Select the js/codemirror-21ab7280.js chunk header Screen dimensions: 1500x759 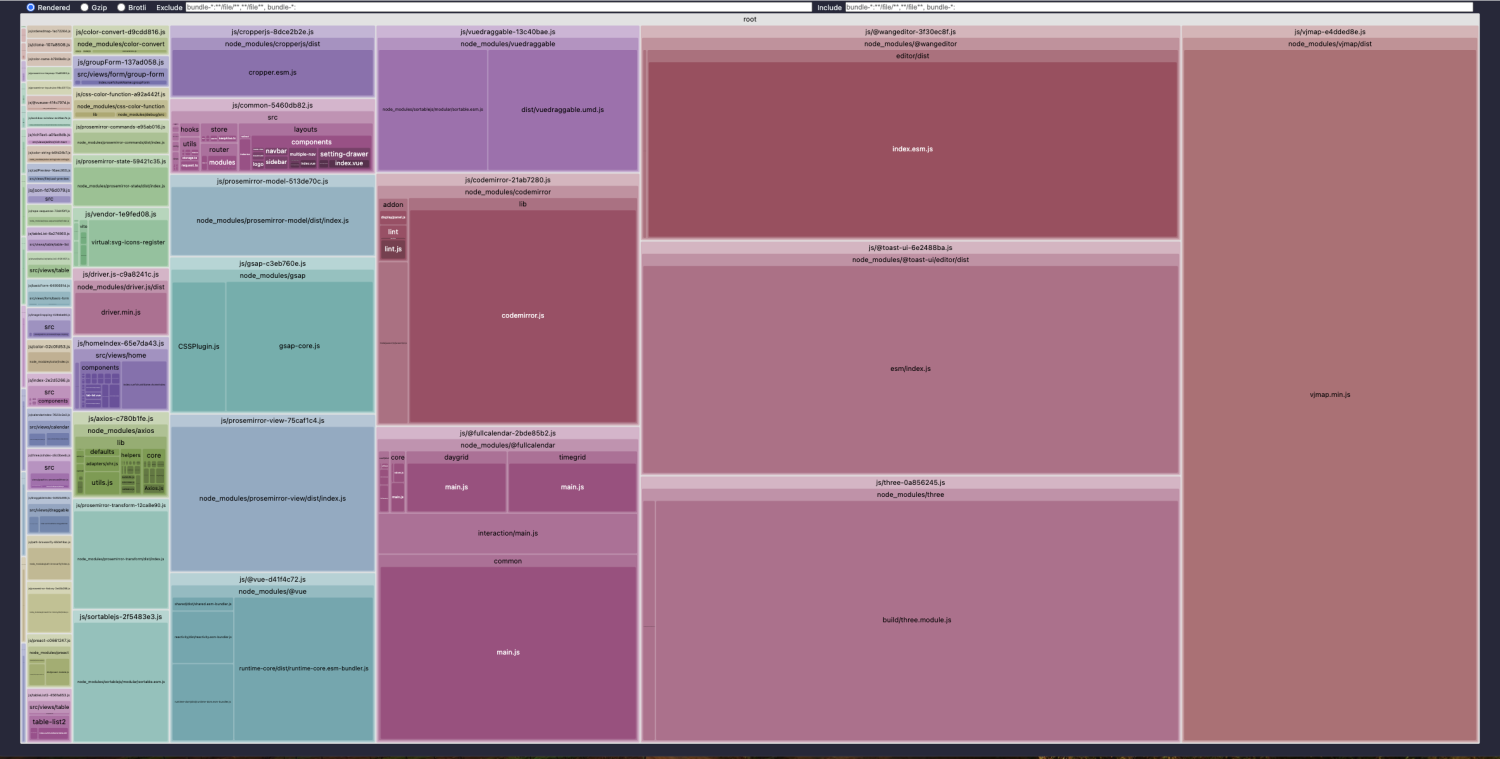(x=508, y=180)
